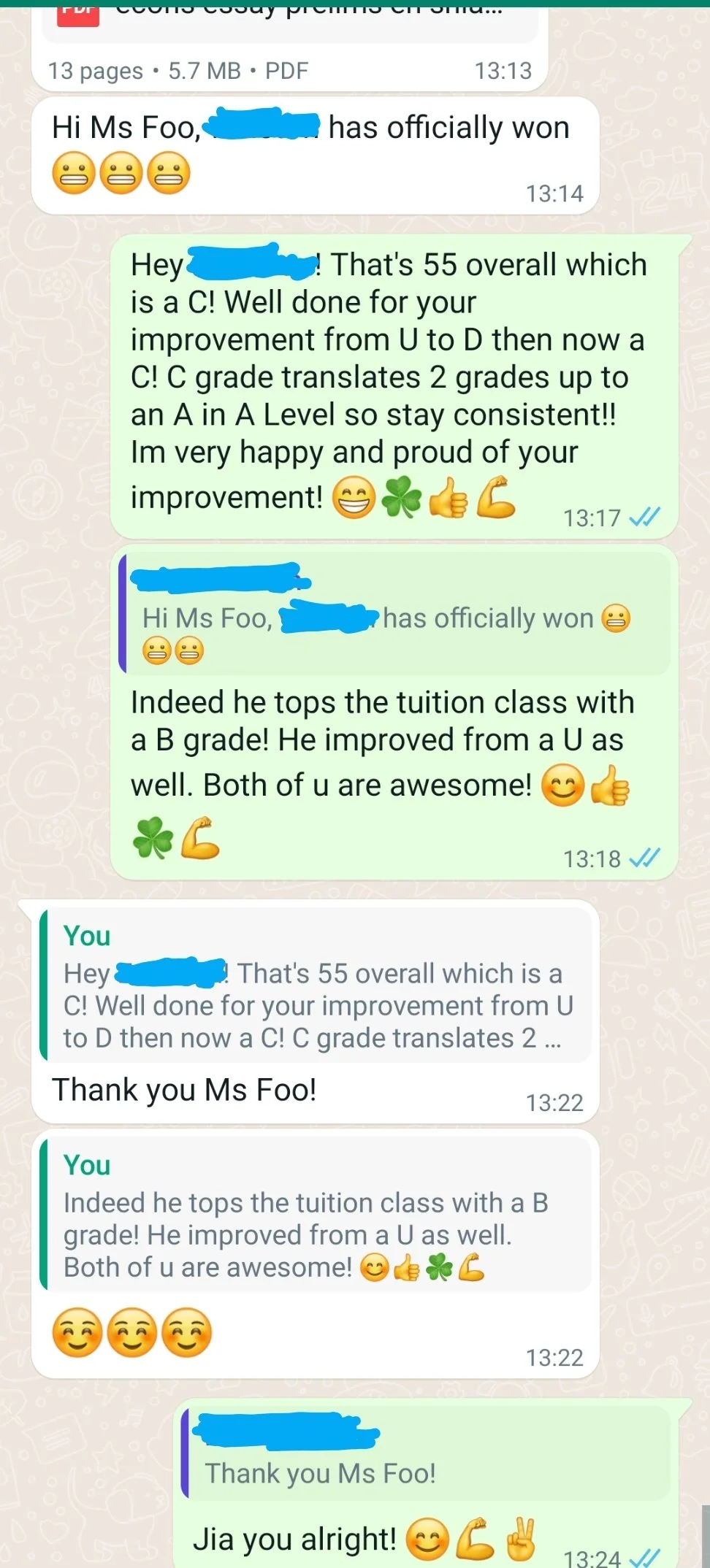Open quoted "Thank you Ms Foo!" reply preview
Viewport: 710px width, 1568px height.
click(x=426, y=1454)
